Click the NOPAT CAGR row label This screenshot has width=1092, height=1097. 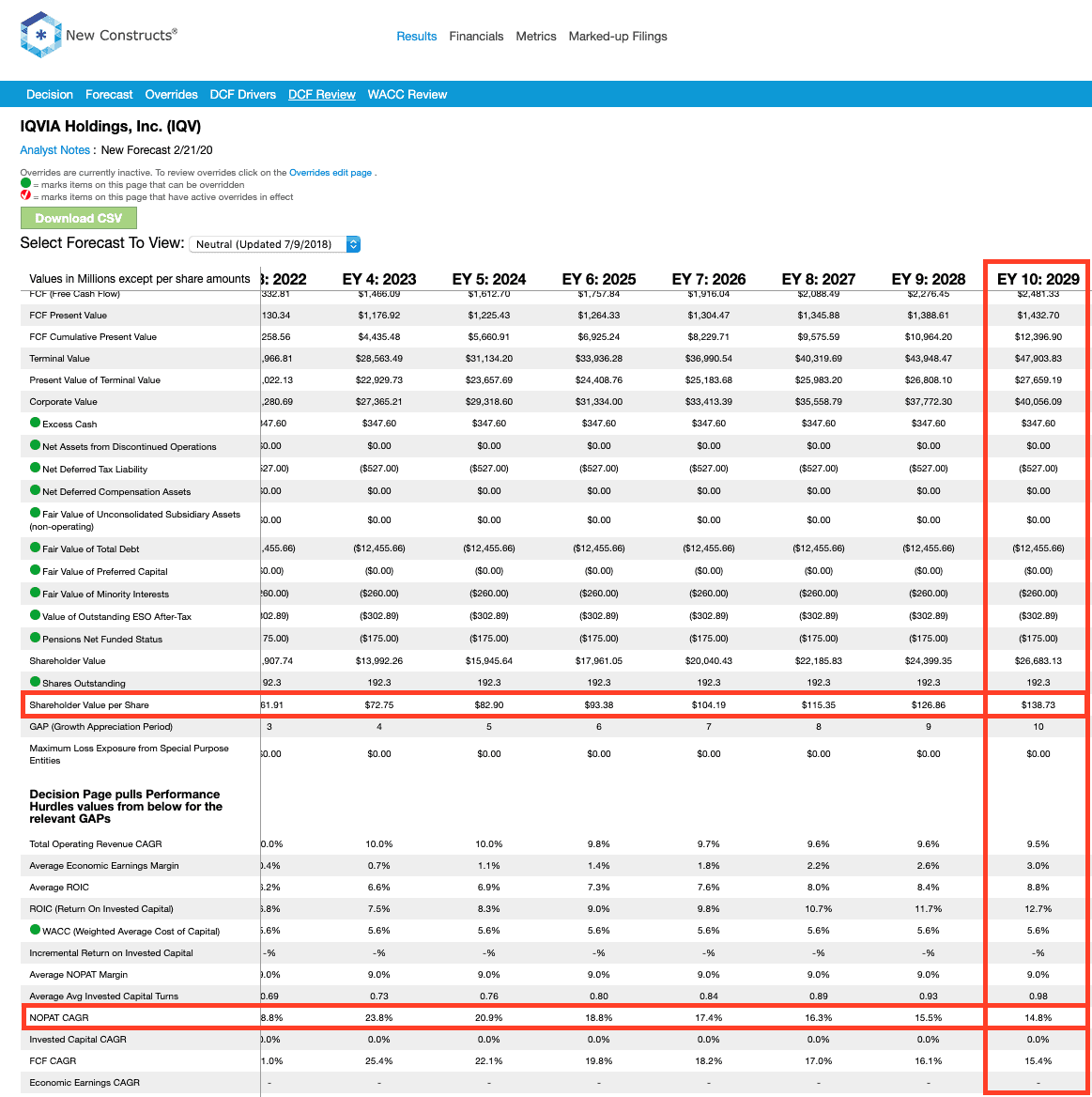[59, 1018]
